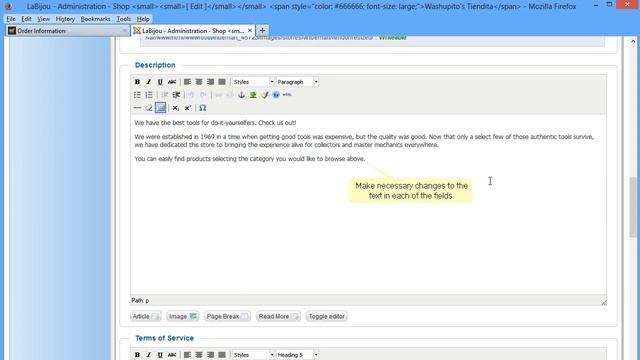Insert an anchor
Image resolution: width=640 pixels, height=360 pixels.
(241, 95)
